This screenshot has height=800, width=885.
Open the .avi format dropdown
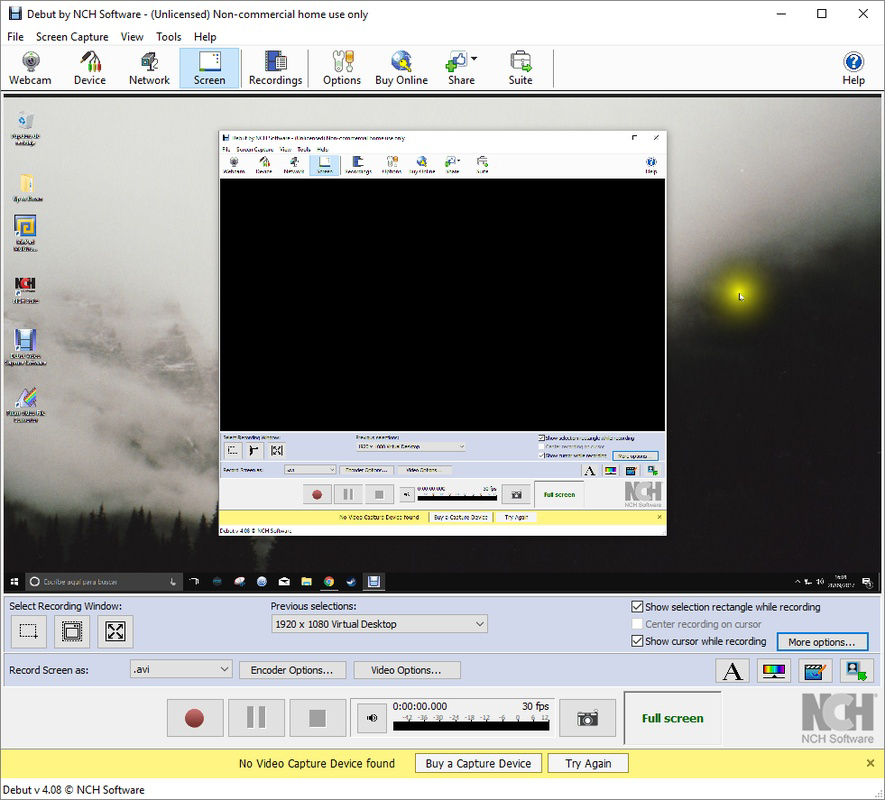click(x=181, y=670)
